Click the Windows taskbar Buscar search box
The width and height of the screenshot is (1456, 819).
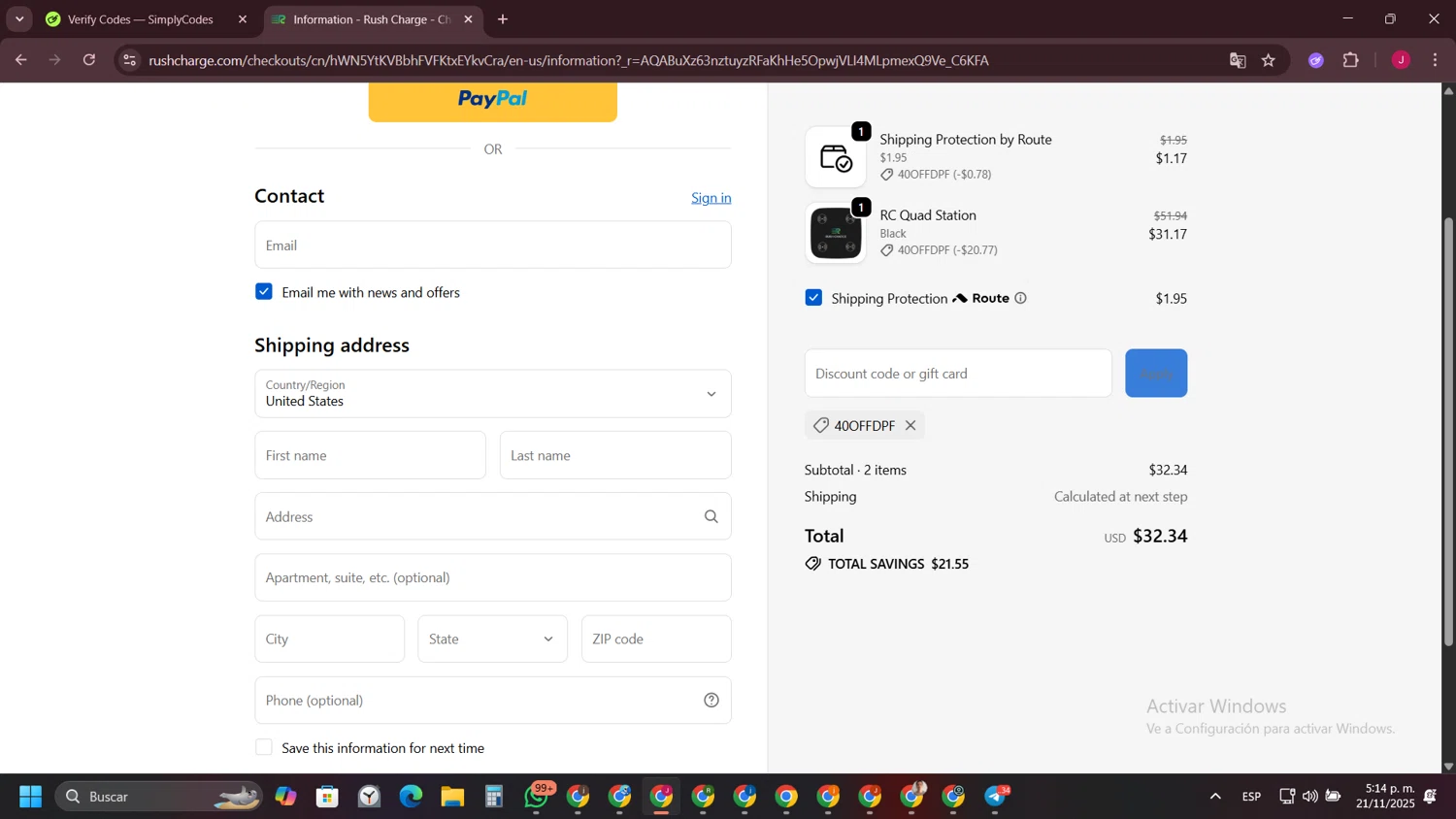tap(158, 797)
